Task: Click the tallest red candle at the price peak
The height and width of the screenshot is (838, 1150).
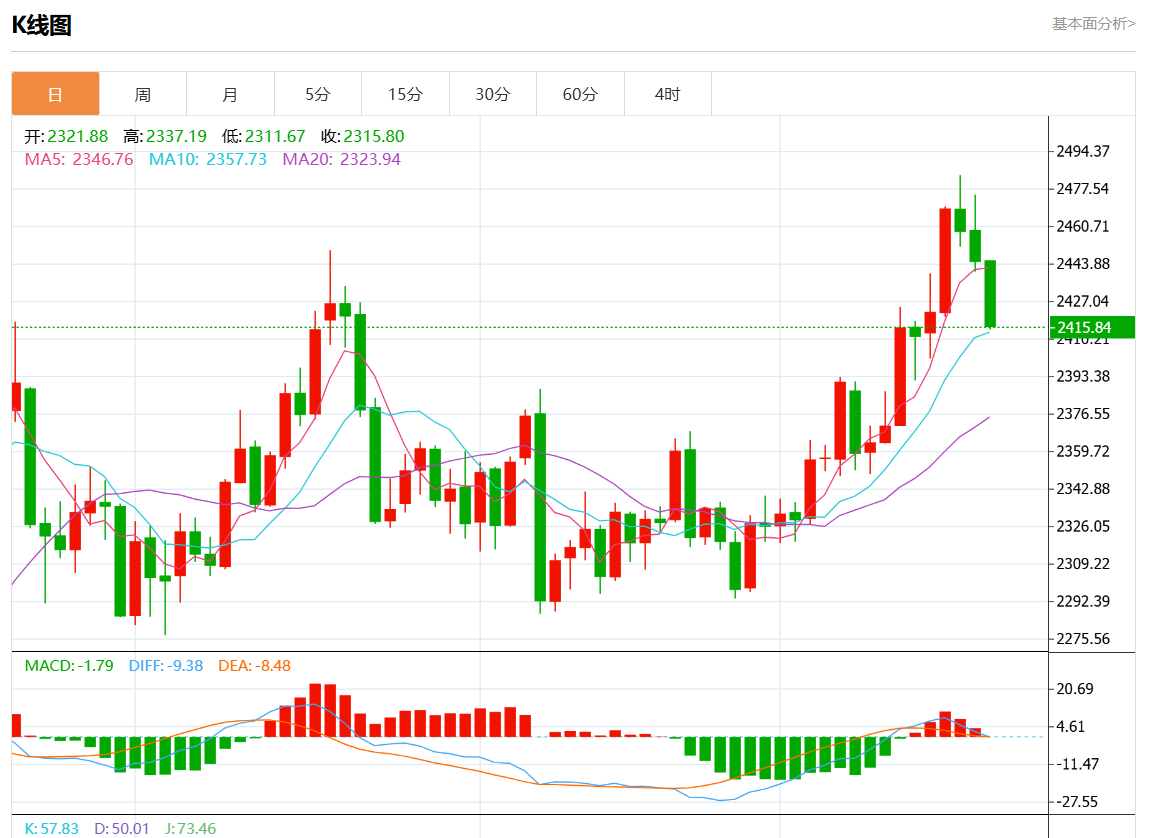Action: 945,260
